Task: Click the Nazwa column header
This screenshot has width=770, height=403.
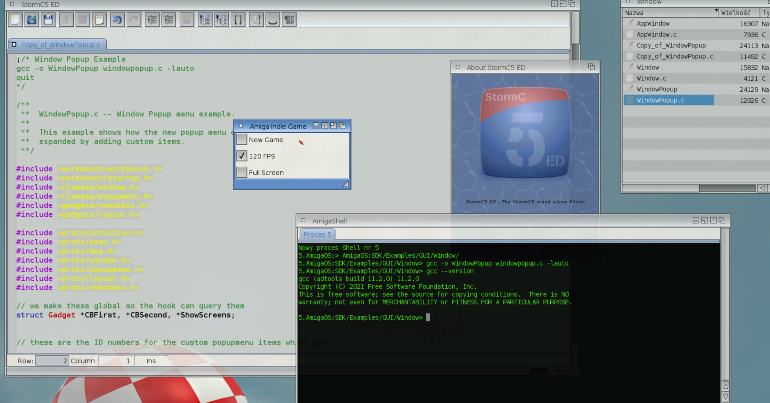Action: 671,13
